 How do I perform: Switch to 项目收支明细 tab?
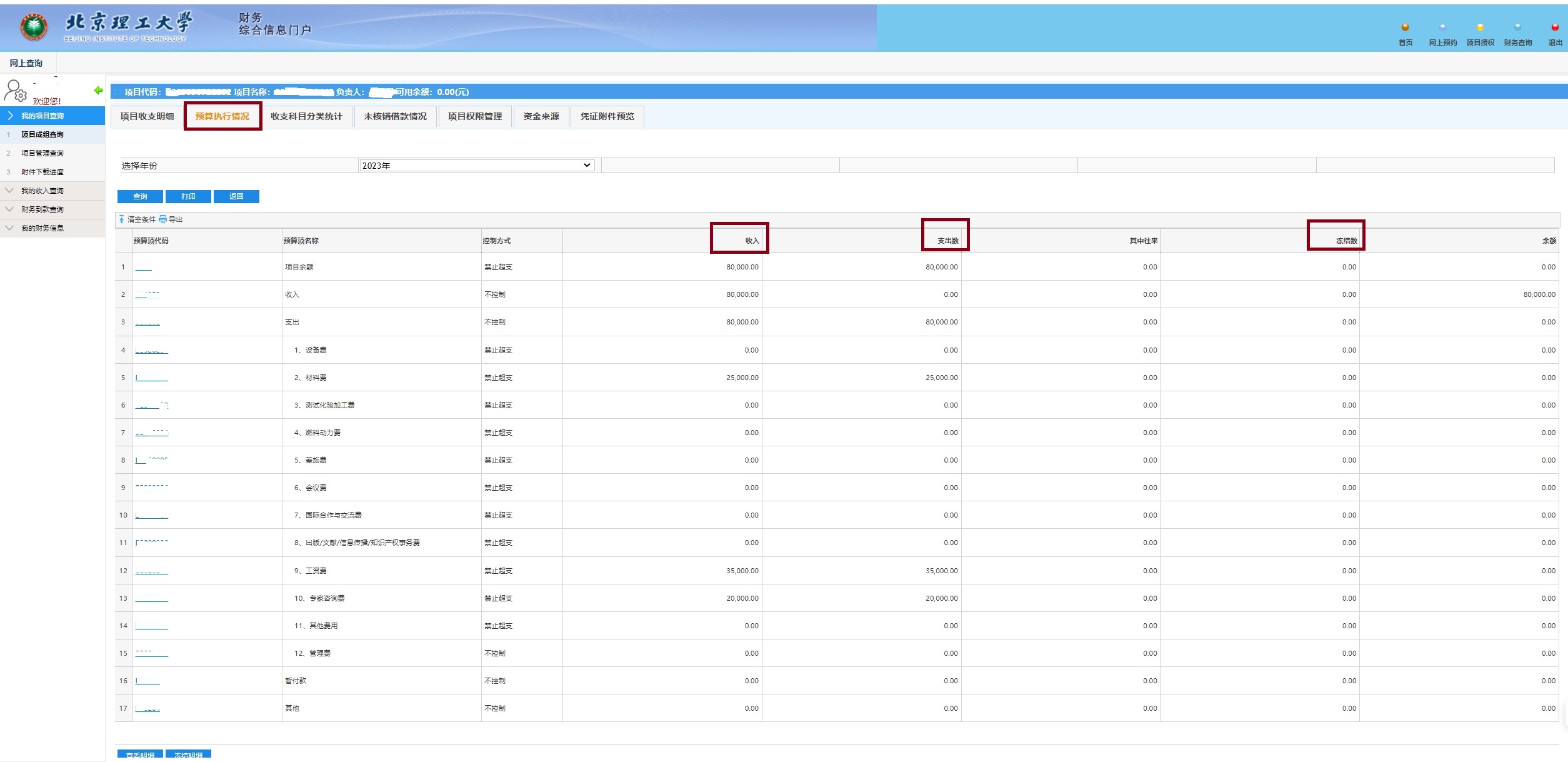click(147, 116)
